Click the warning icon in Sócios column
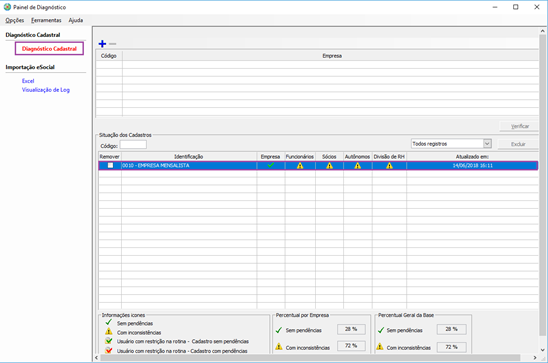 click(329, 166)
